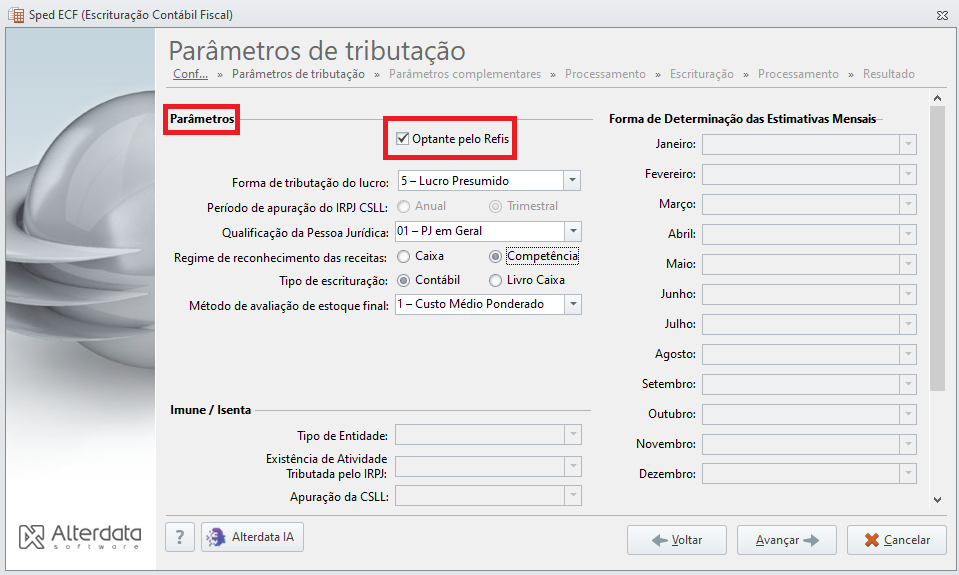This screenshot has height=575, width=959.
Task: Open the Apuração da CSLL dropdown
Action: coord(573,495)
